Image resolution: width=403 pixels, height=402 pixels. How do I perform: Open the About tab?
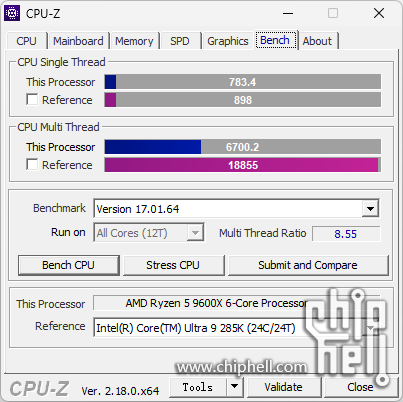pyautogui.click(x=317, y=41)
